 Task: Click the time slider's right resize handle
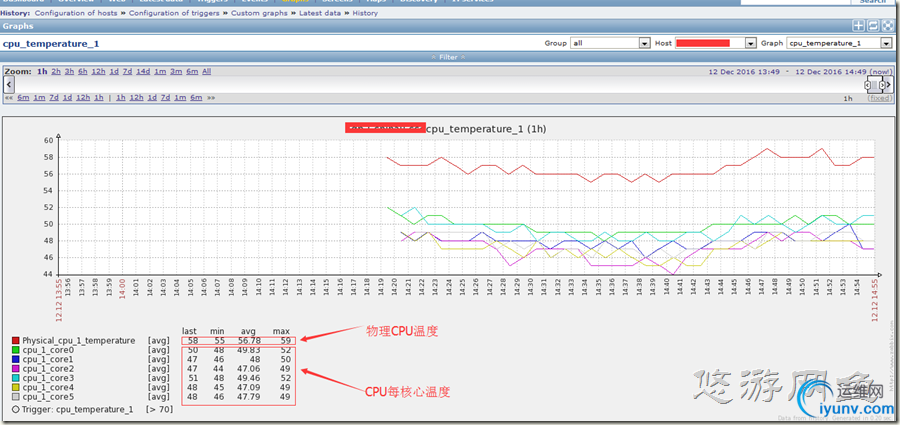coord(882,85)
